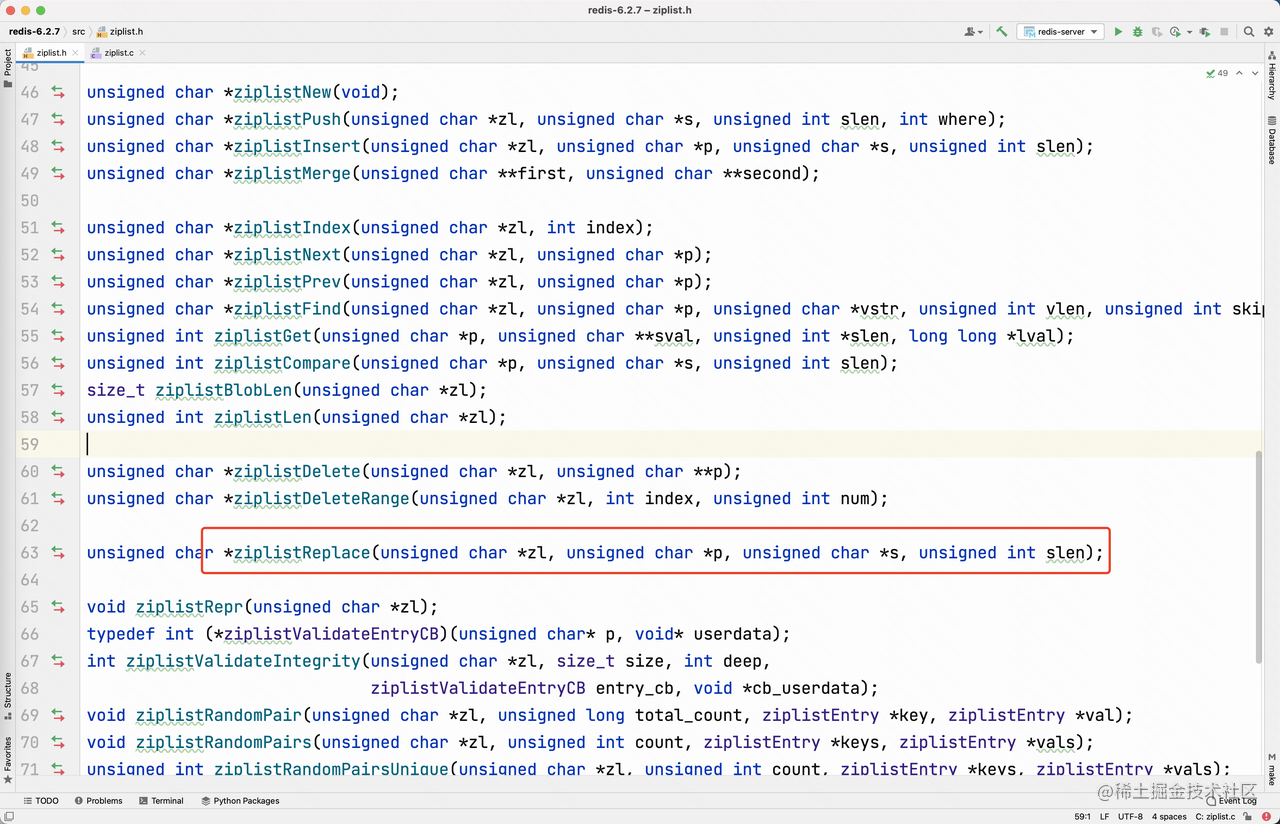
Task: Open the TODO tool window
Action: tap(41, 801)
